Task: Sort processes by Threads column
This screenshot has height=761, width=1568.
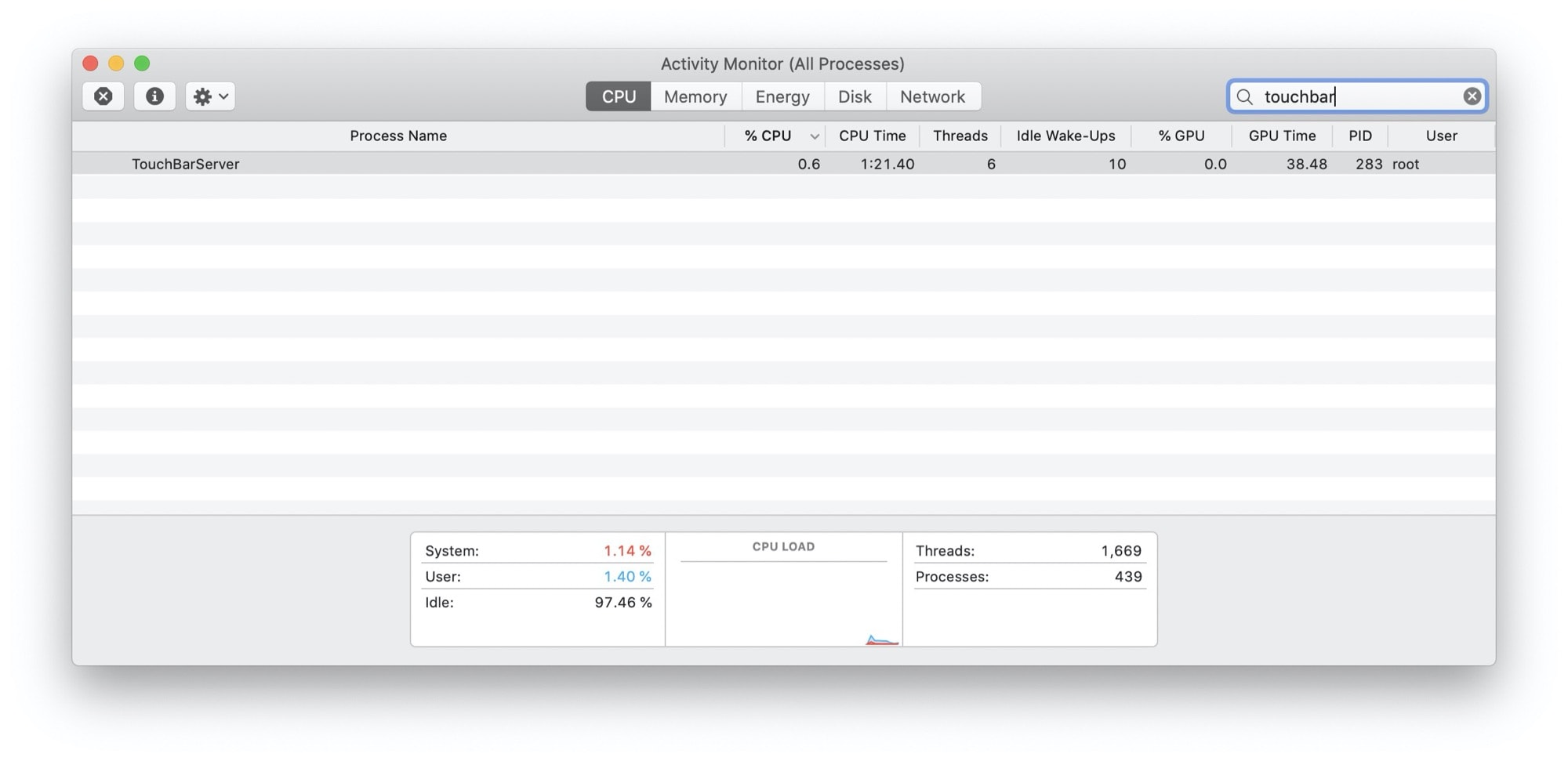Action: coord(960,136)
